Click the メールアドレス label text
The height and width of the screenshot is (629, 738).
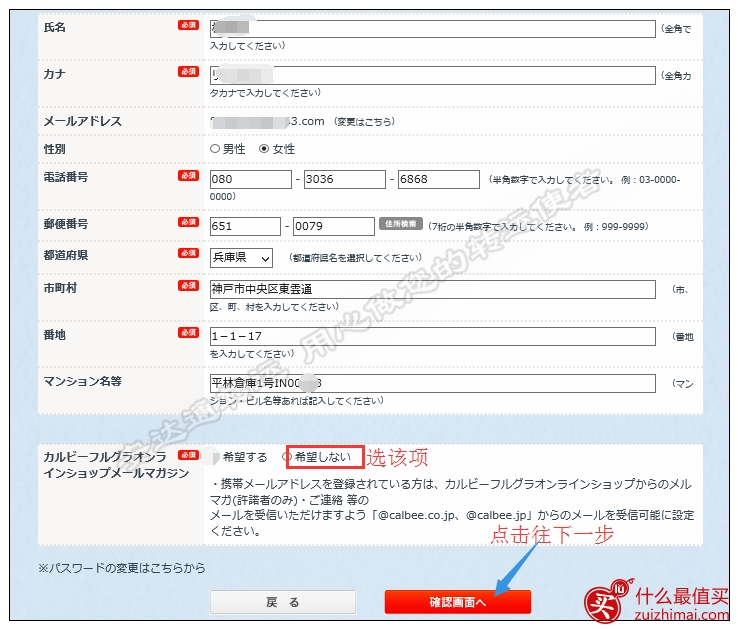click(82, 121)
